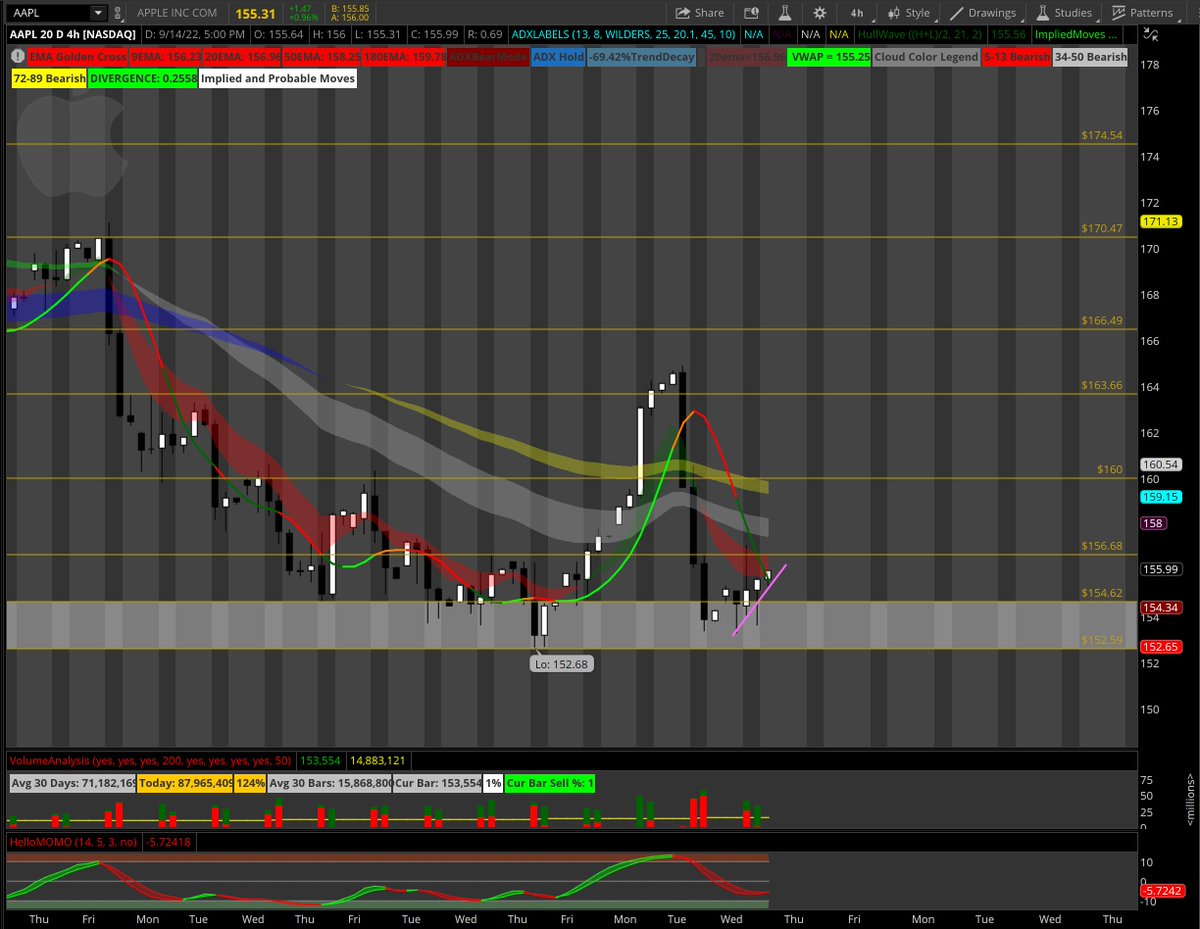Click the 5-13 Bearish label
1200x929 pixels.
[1016, 57]
